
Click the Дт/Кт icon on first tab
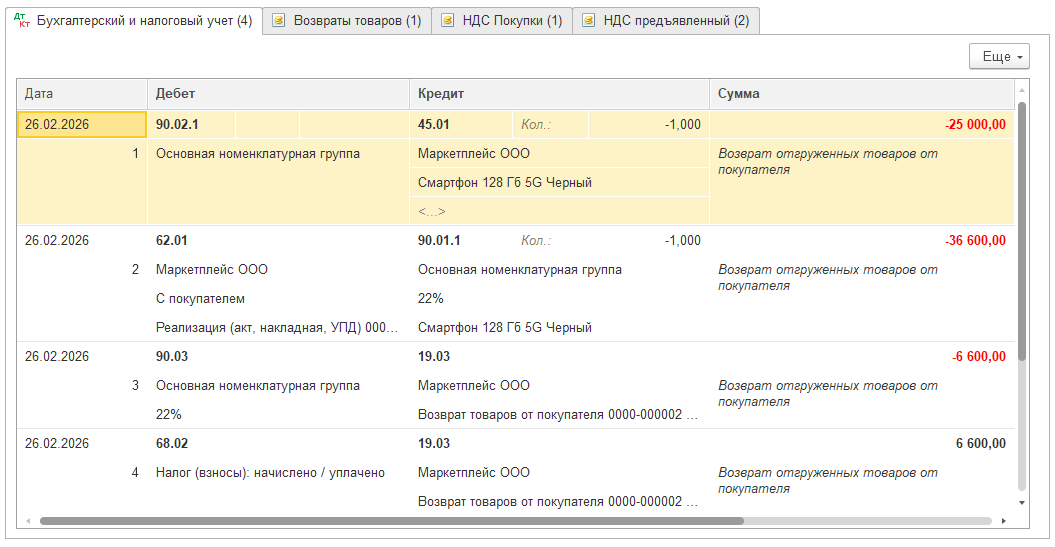pyautogui.click(x=22, y=21)
